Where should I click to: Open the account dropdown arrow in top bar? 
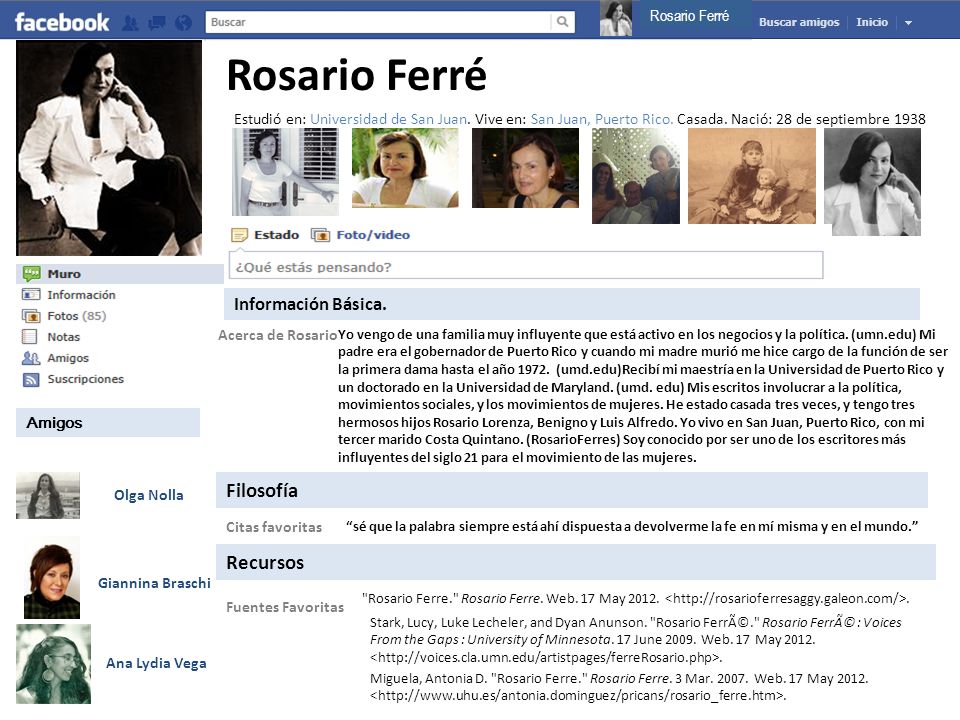point(909,23)
